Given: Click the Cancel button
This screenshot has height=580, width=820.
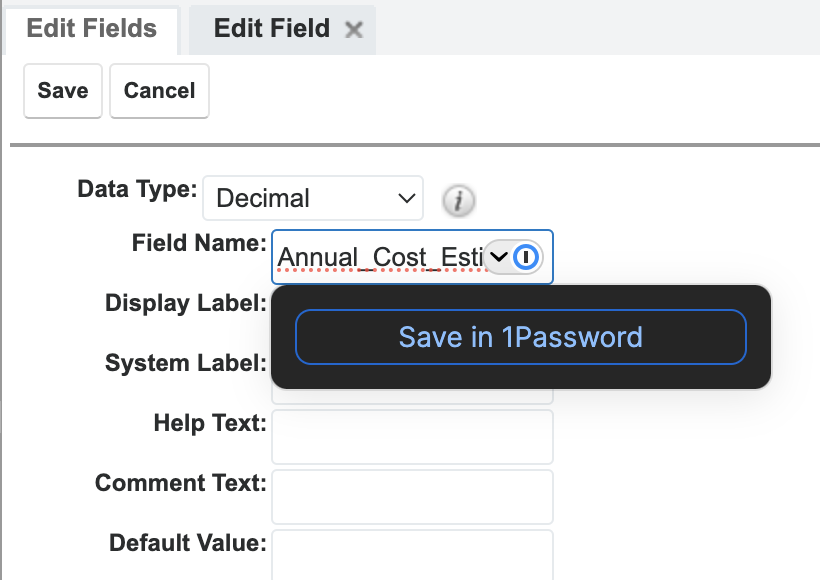Looking at the screenshot, I should [x=159, y=91].
